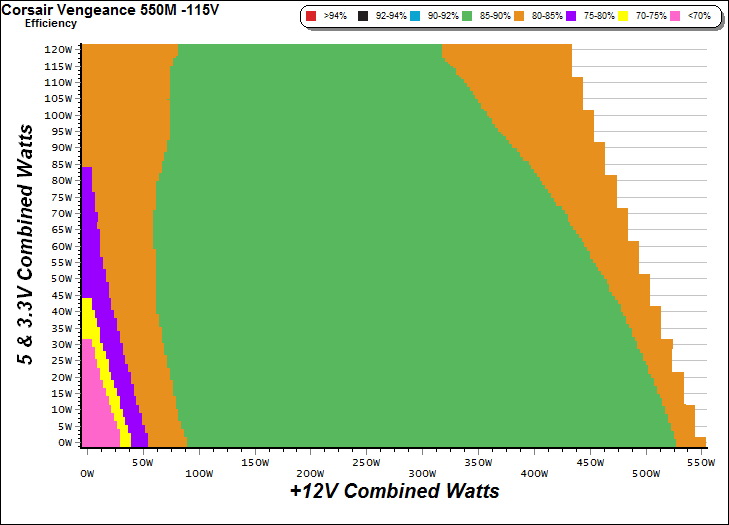Click the 120W tick label on y-axis
The image size is (729, 525).
58,49
